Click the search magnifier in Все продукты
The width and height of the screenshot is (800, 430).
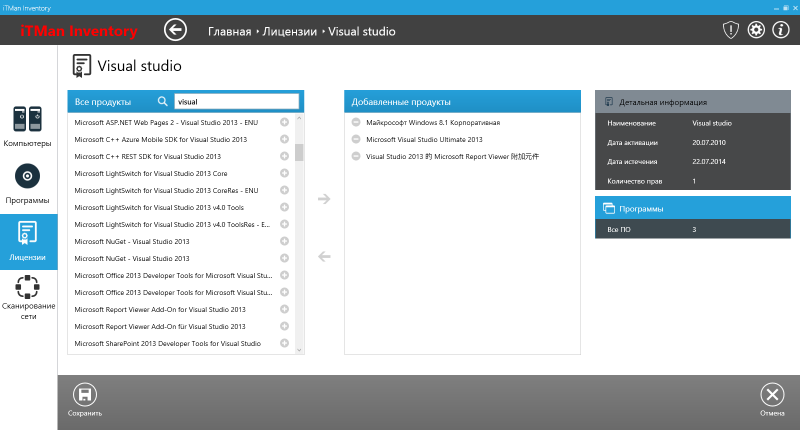(162, 102)
